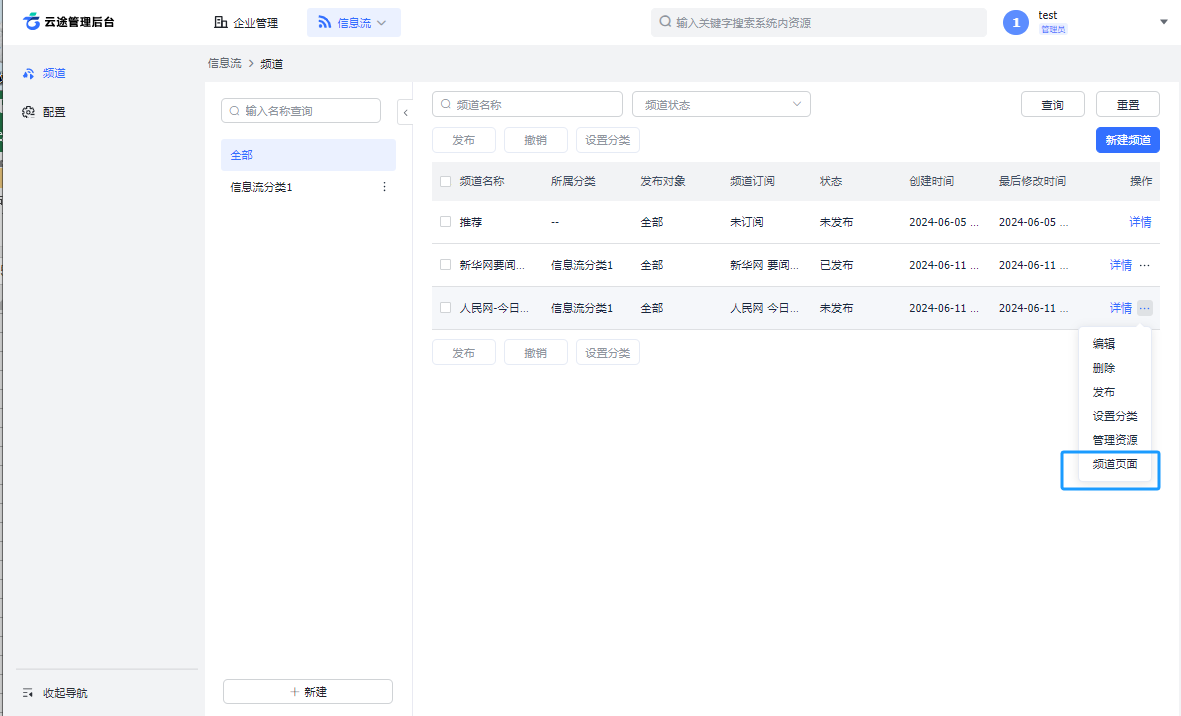Screen dimensions: 1181x716
Task: Click the 新建频道 button
Action: click(1128, 140)
